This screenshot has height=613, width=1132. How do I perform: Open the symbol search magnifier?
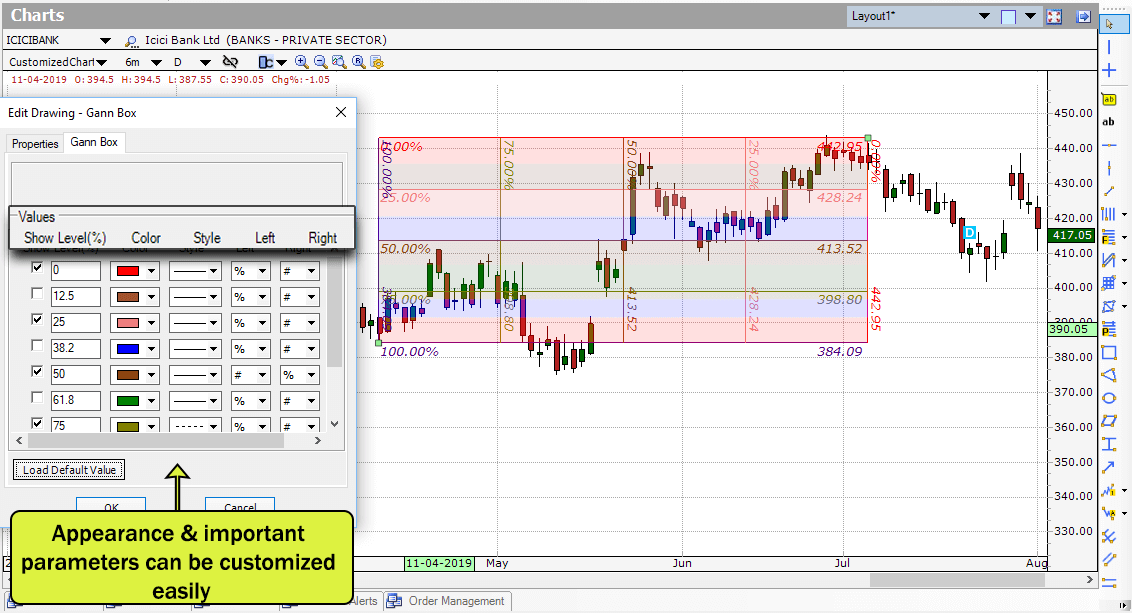click(x=131, y=42)
